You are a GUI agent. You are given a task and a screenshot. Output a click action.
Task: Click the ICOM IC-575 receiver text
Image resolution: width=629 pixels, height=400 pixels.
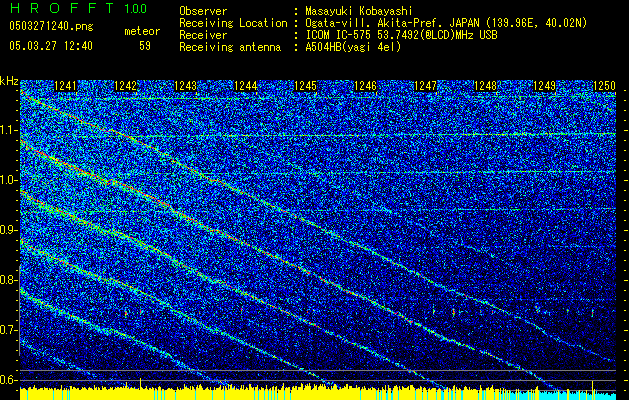pyautogui.click(x=401, y=35)
